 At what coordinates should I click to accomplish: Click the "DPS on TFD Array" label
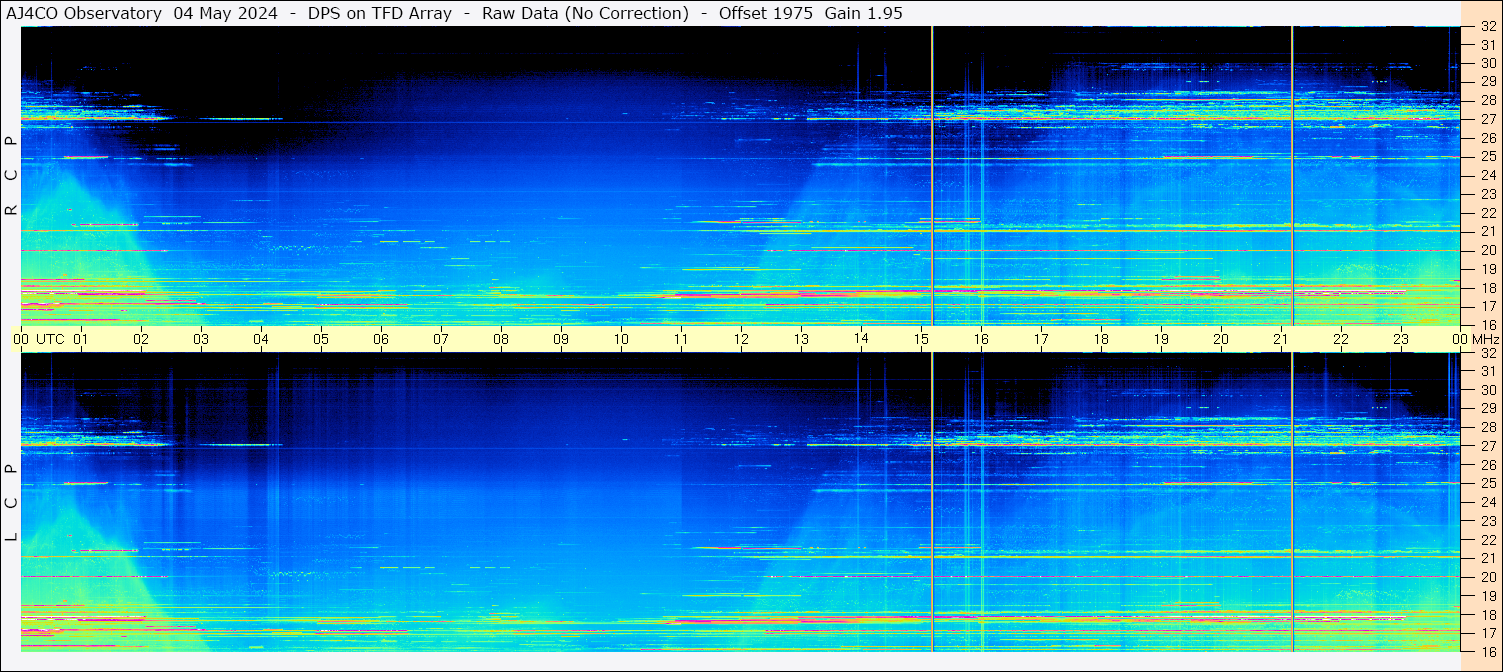[380, 13]
